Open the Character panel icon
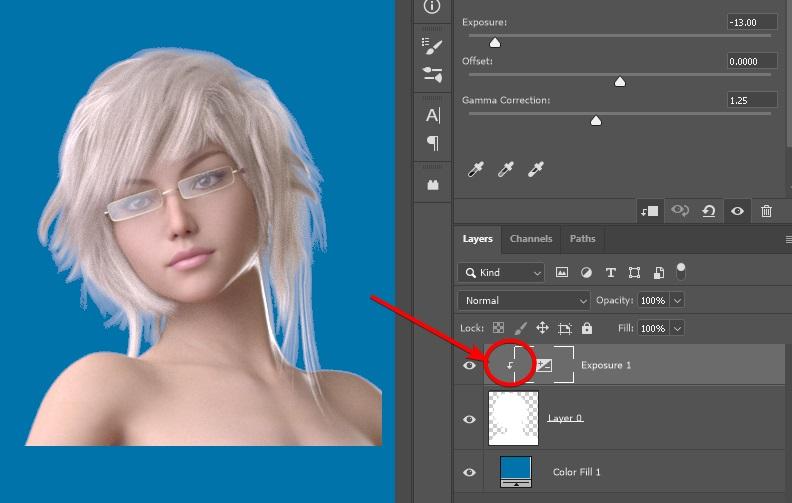Viewport: 792px width, 503px height. point(432,115)
